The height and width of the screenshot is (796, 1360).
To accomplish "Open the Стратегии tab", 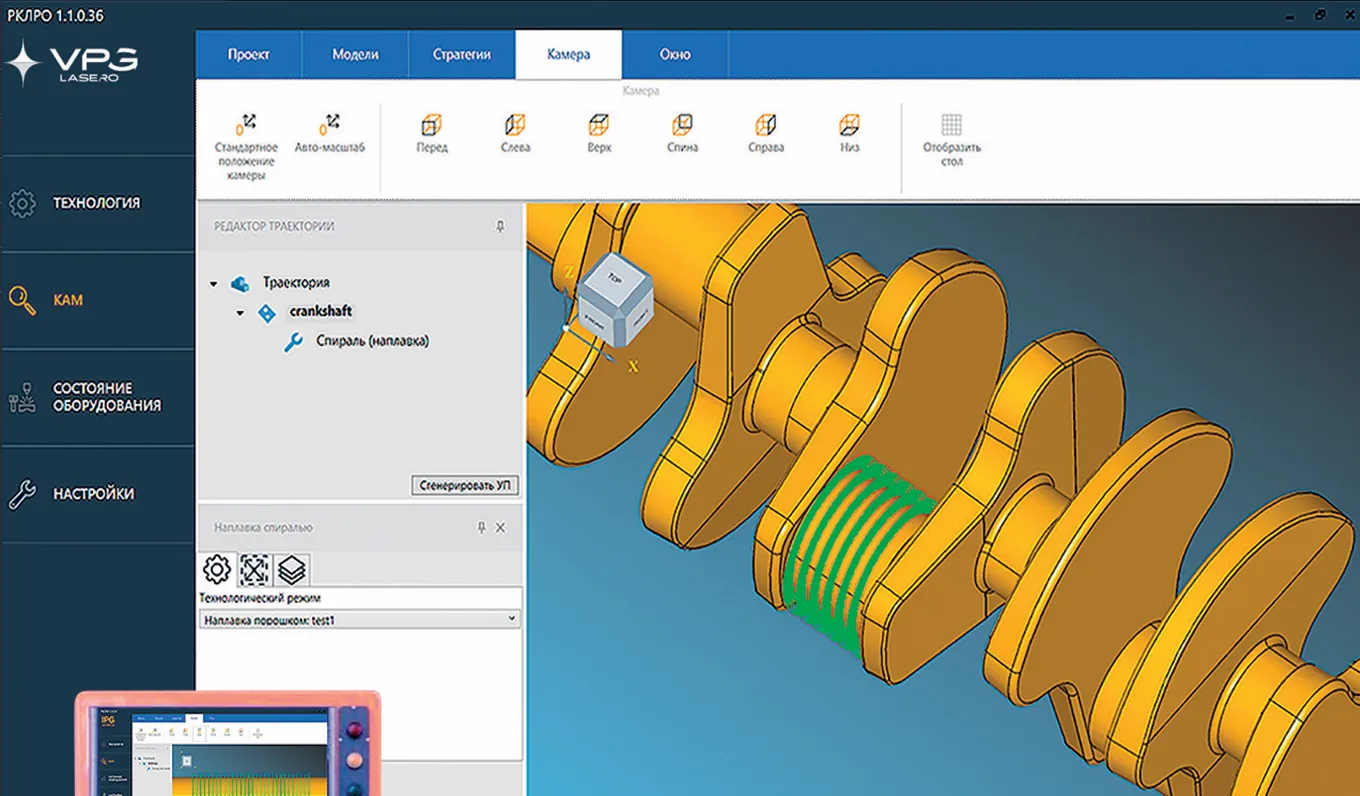I will click(x=461, y=54).
